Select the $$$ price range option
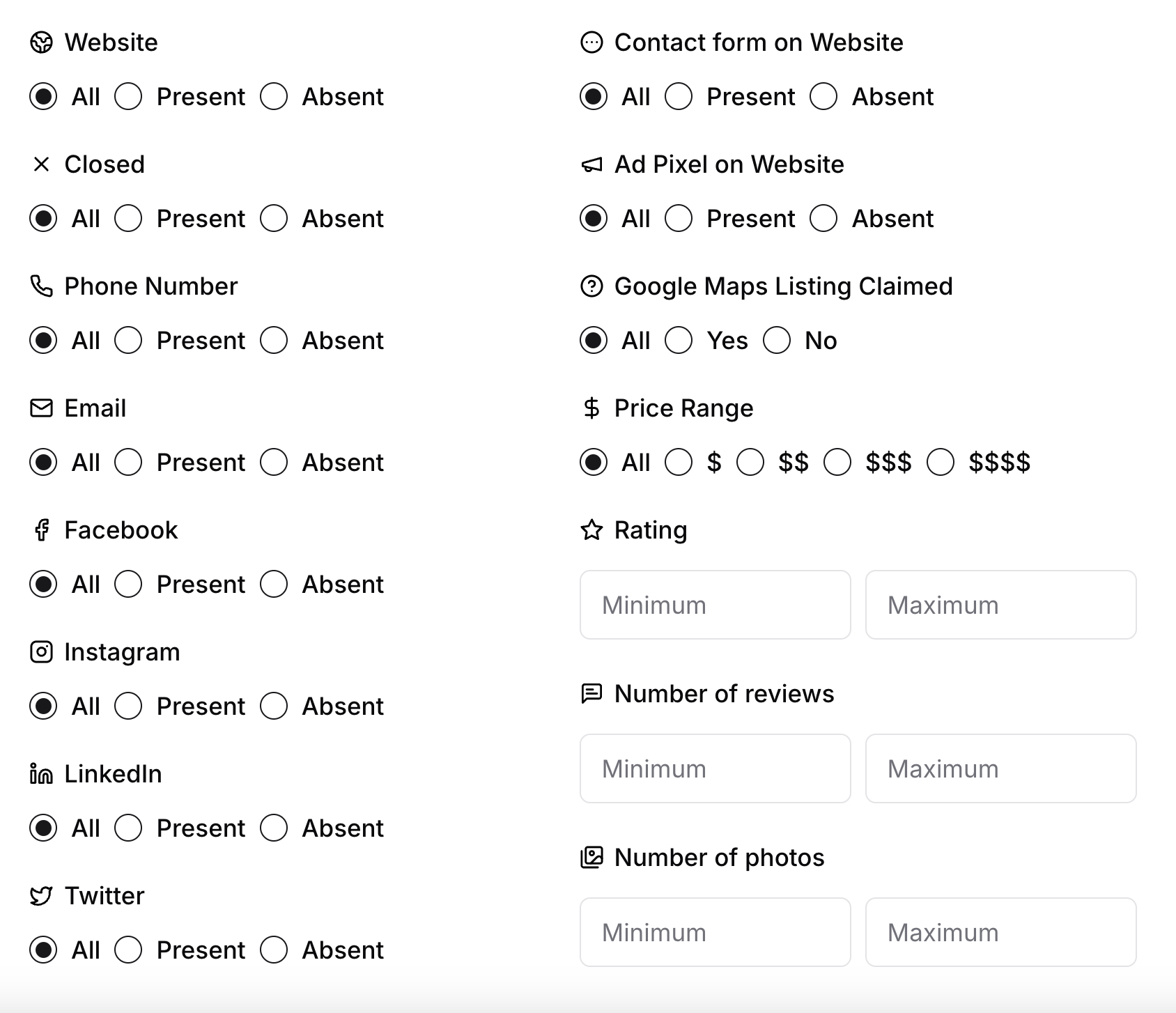The image size is (1176, 1013). click(x=837, y=463)
